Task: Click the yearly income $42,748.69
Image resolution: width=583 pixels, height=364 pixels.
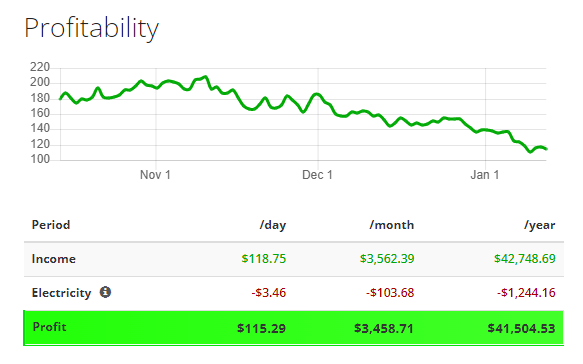Action: 525,259
